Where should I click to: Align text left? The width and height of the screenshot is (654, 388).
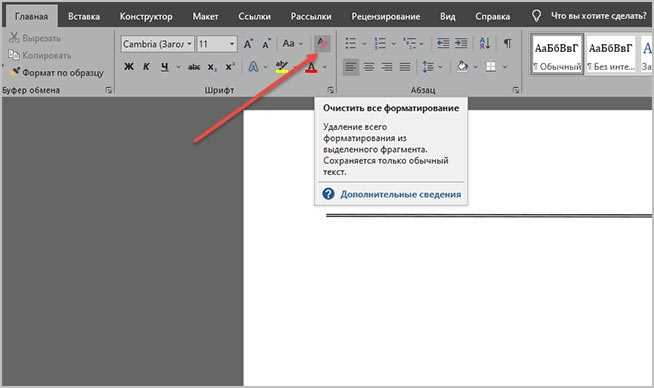click(351, 67)
